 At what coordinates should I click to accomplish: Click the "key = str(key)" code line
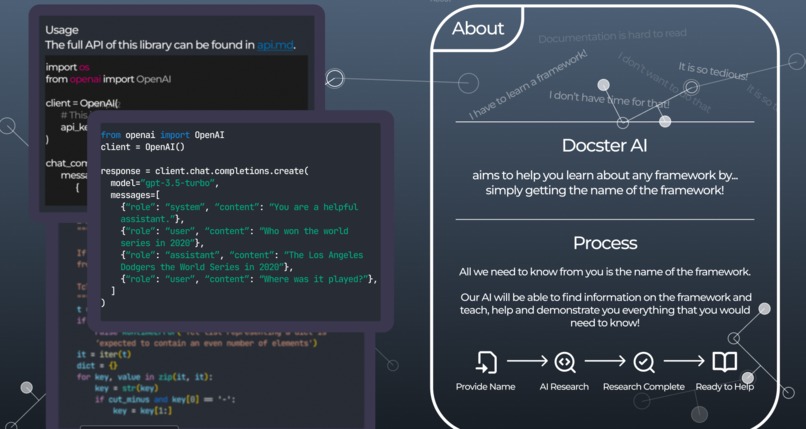[x=126, y=388]
